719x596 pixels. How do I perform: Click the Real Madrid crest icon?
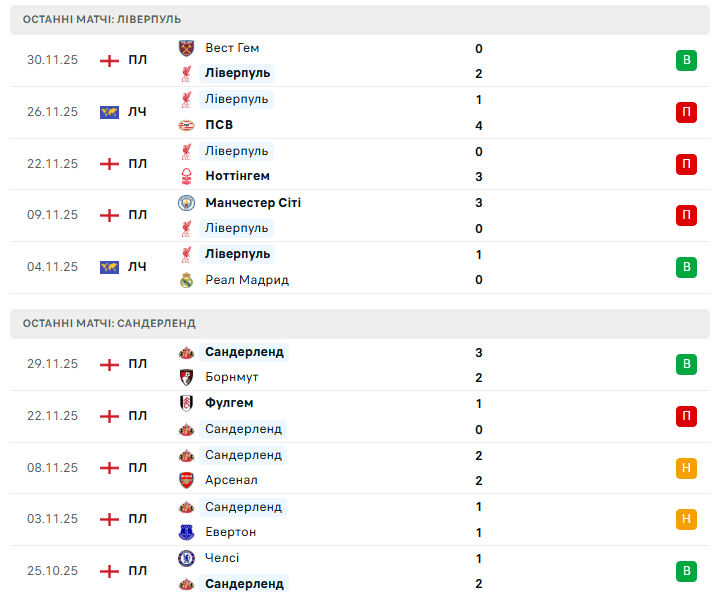click(186, 280)
